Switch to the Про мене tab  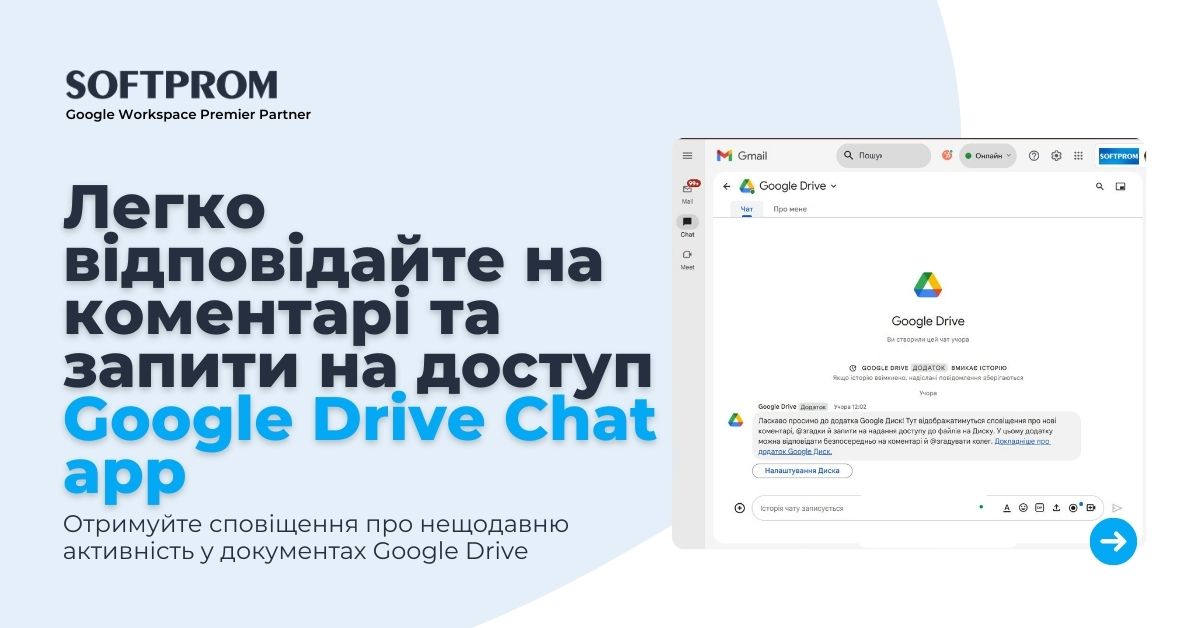(790, 209)
